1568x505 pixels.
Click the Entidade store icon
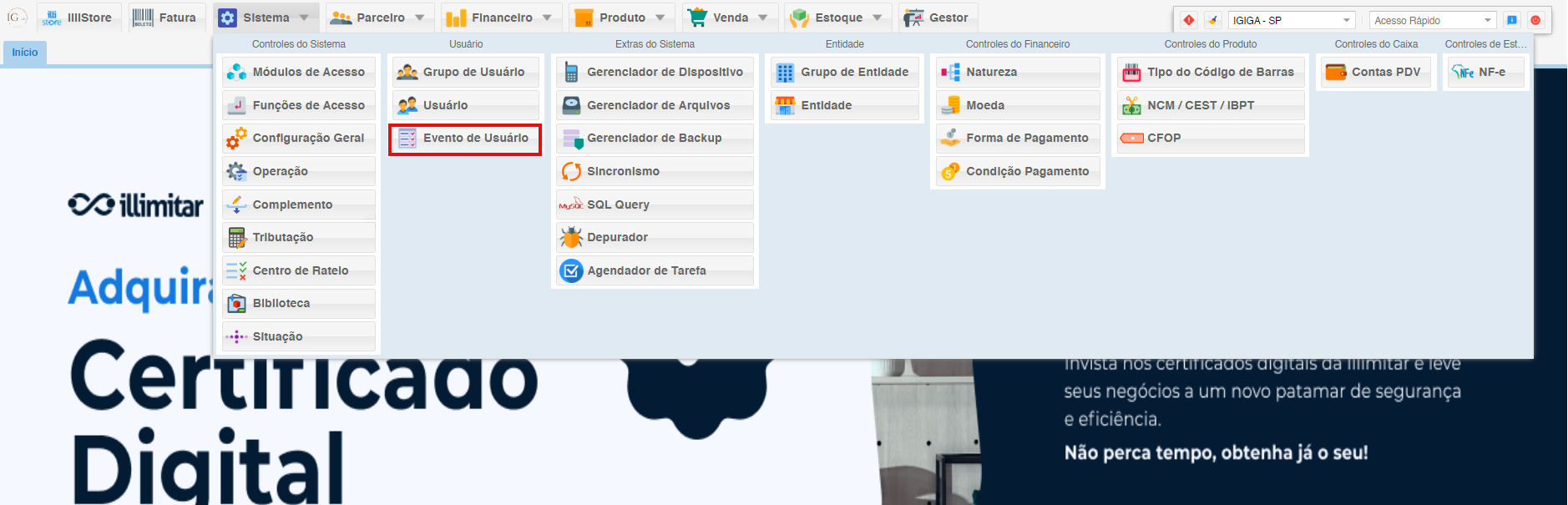[785, 105]
